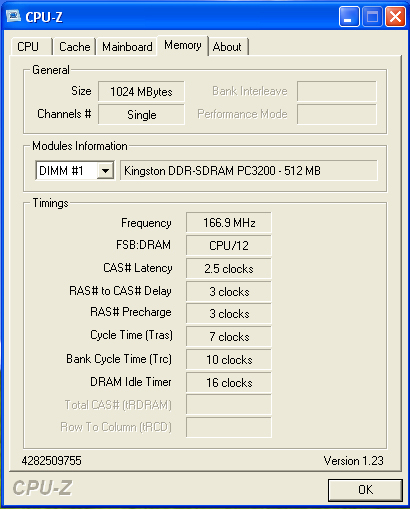Expand the DIMM #1 dropdown arrow
410x509 pixels.
point(105,171)
